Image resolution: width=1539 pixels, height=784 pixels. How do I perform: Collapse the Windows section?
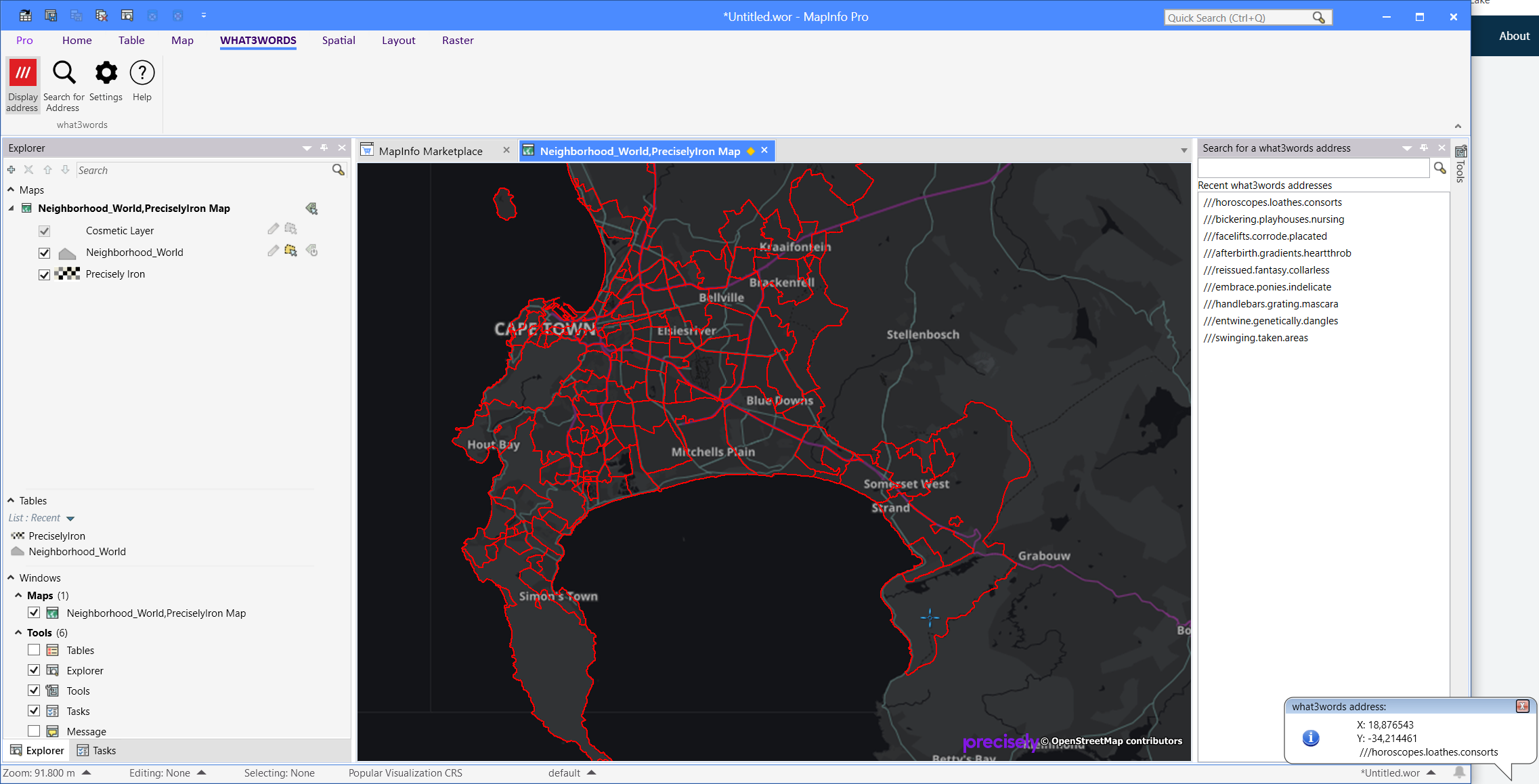coord(11,578)
